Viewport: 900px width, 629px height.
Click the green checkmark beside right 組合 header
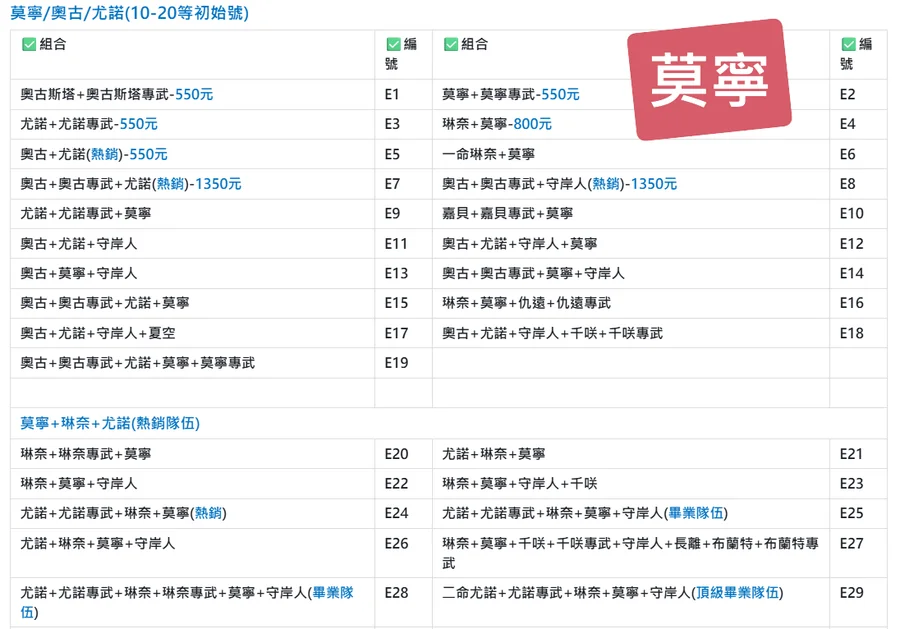[x=450, y=44]
